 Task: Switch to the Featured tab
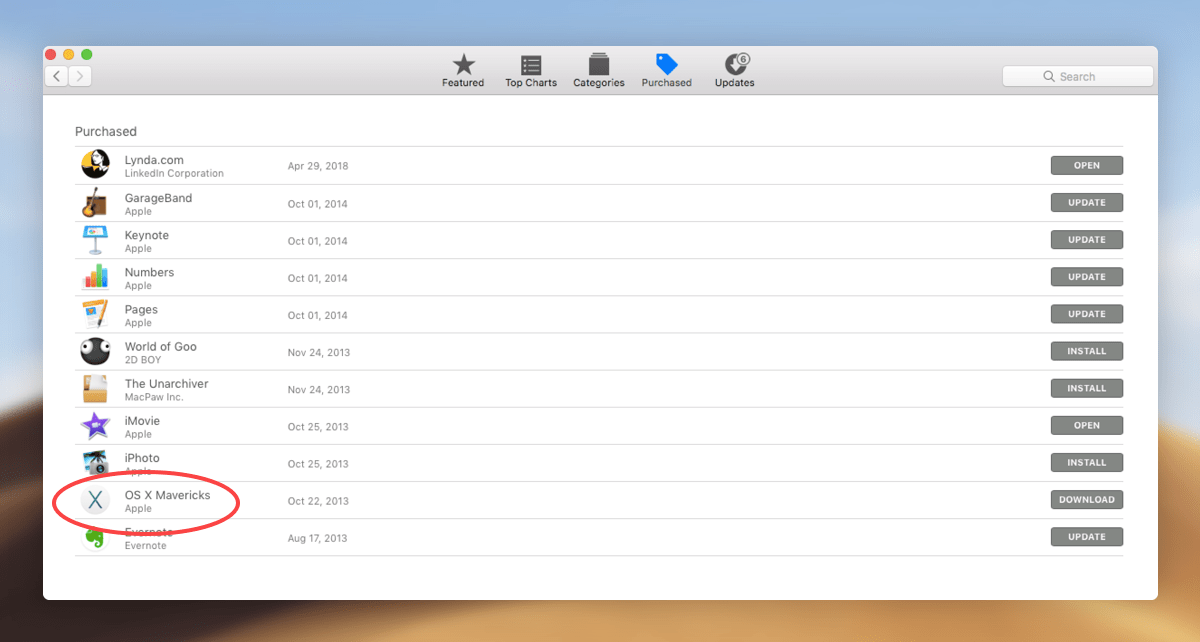pyautogui.click(x=462, y=68)
